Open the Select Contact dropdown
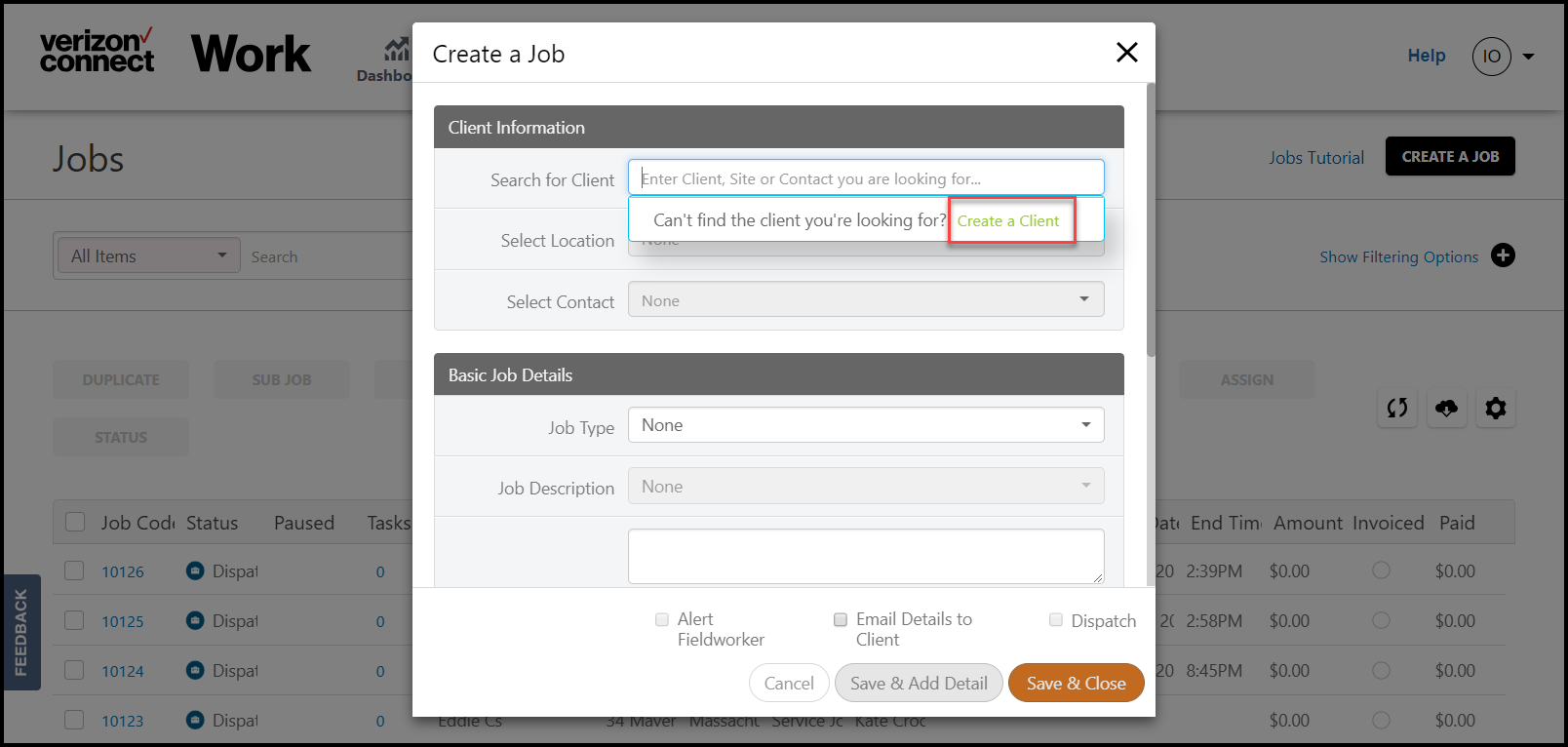Image resolution: width=1568 pixels, height=747 pixels. point(866,299)
